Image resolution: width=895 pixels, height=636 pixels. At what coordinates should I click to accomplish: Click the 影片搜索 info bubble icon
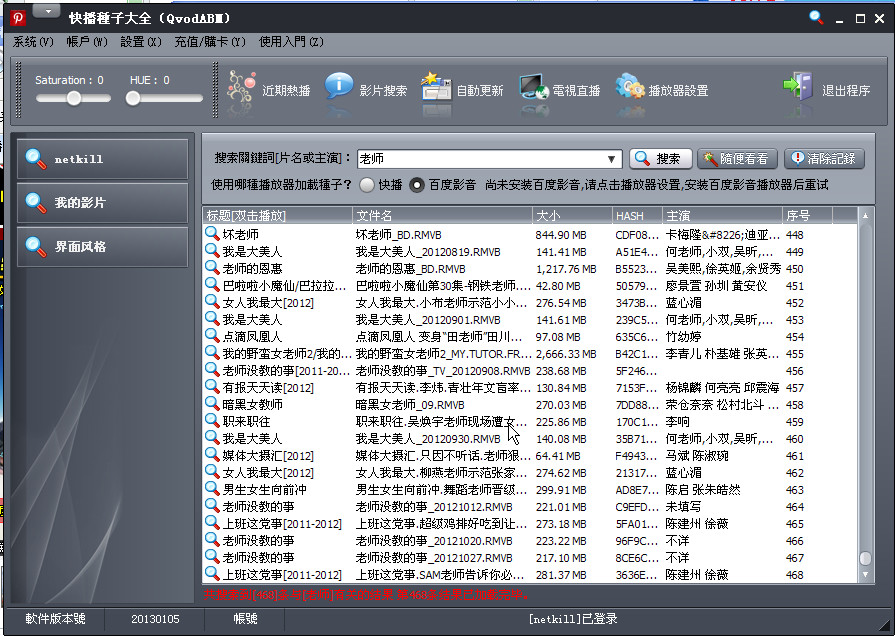[338, 87]
